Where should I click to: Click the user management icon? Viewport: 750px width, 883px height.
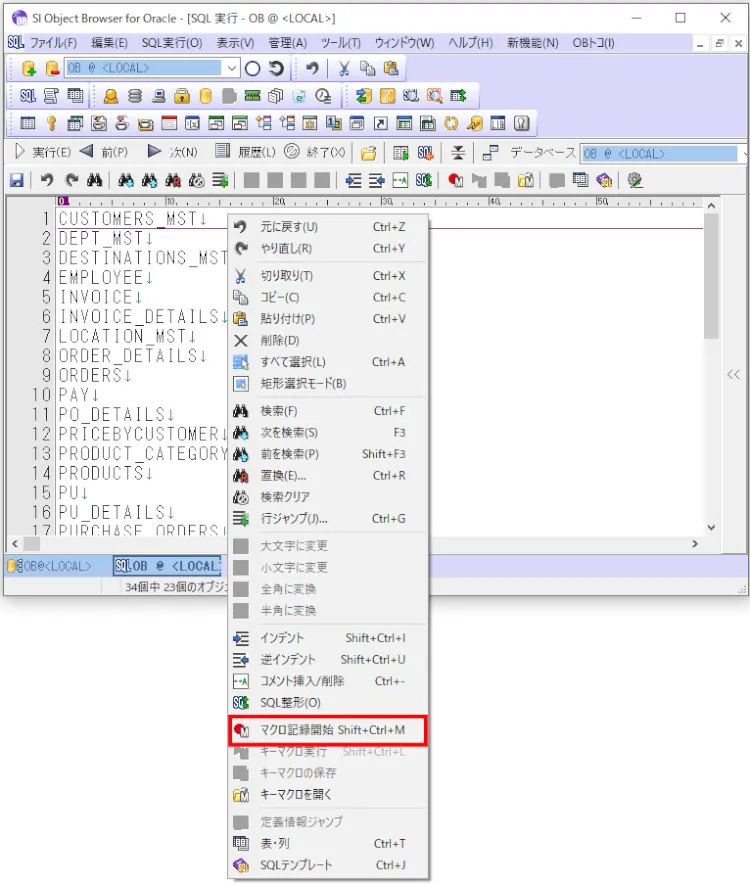coord(111,96)
